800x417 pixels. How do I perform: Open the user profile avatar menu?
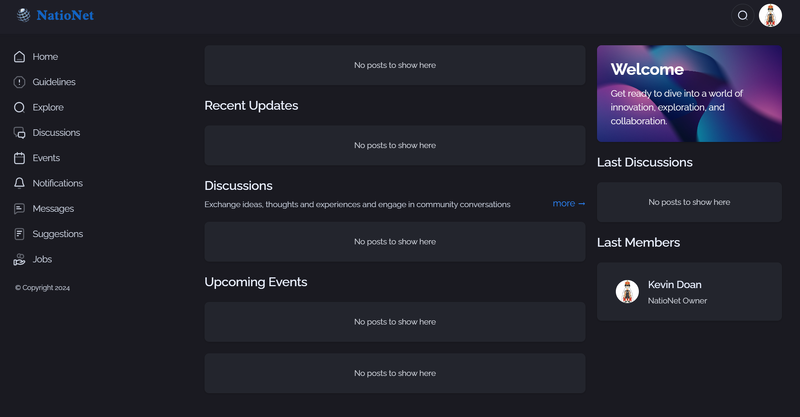pyautogui.click(x=770, y=15)
